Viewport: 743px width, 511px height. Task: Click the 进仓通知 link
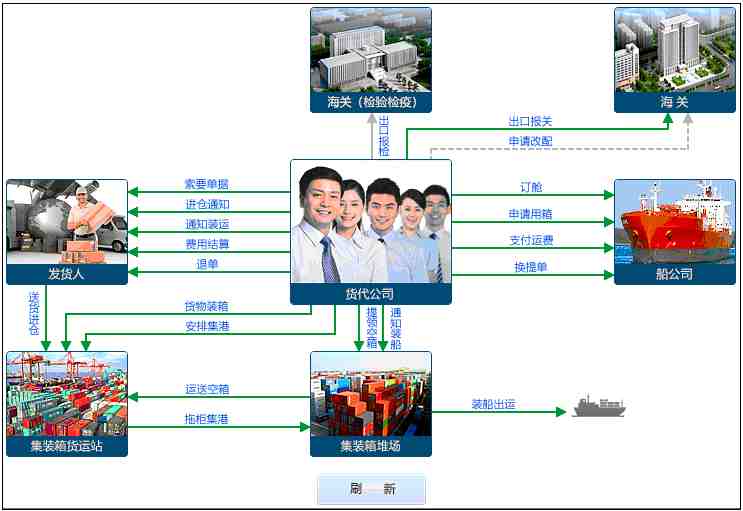pos(207,204)
